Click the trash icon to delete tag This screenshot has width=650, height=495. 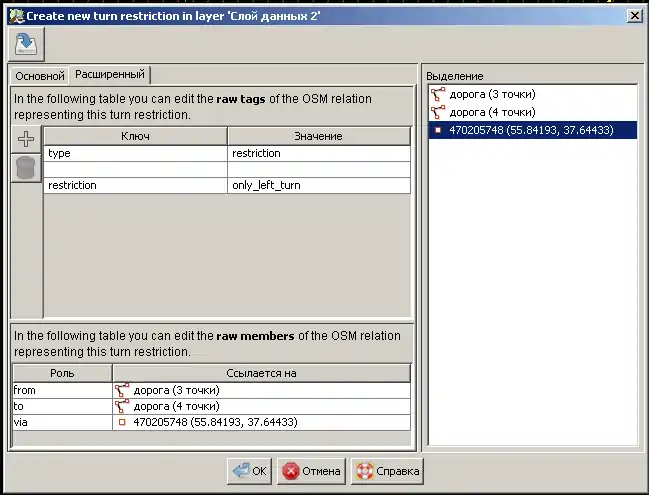tap(26, 168)
